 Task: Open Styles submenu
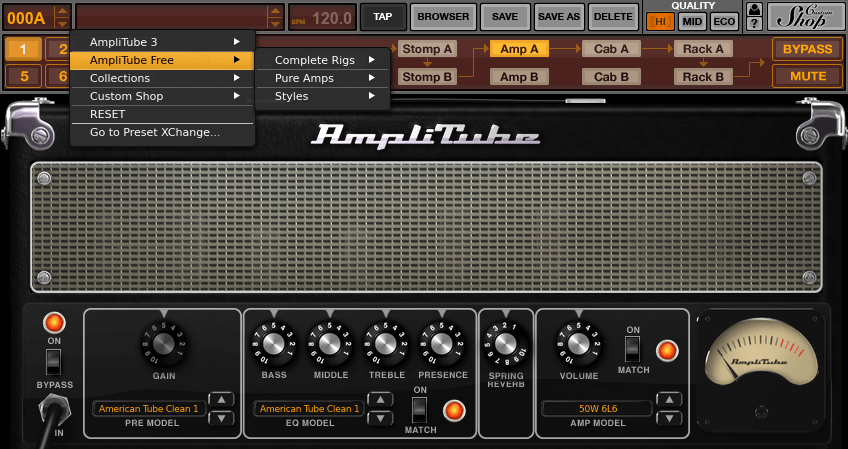[x=323, y=96]
